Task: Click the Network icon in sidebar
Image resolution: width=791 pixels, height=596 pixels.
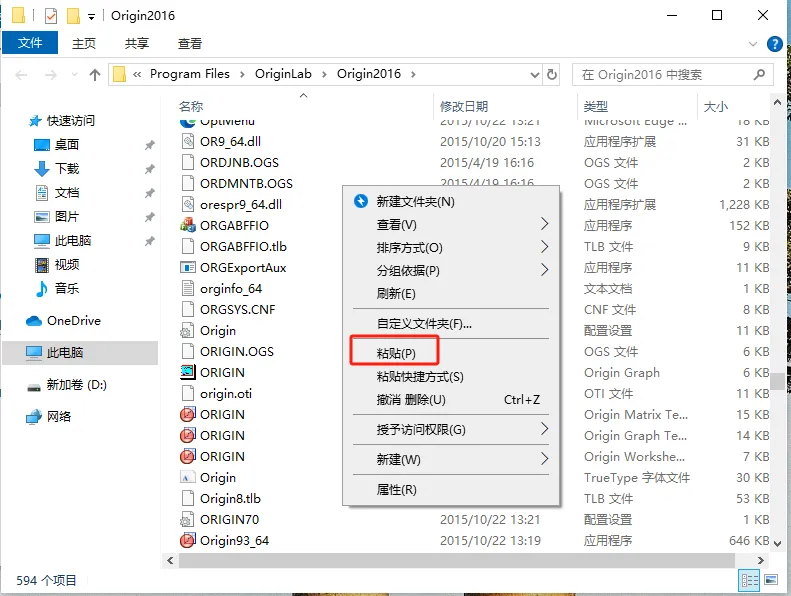Action: pyautogui.click(x=34, y=417)
